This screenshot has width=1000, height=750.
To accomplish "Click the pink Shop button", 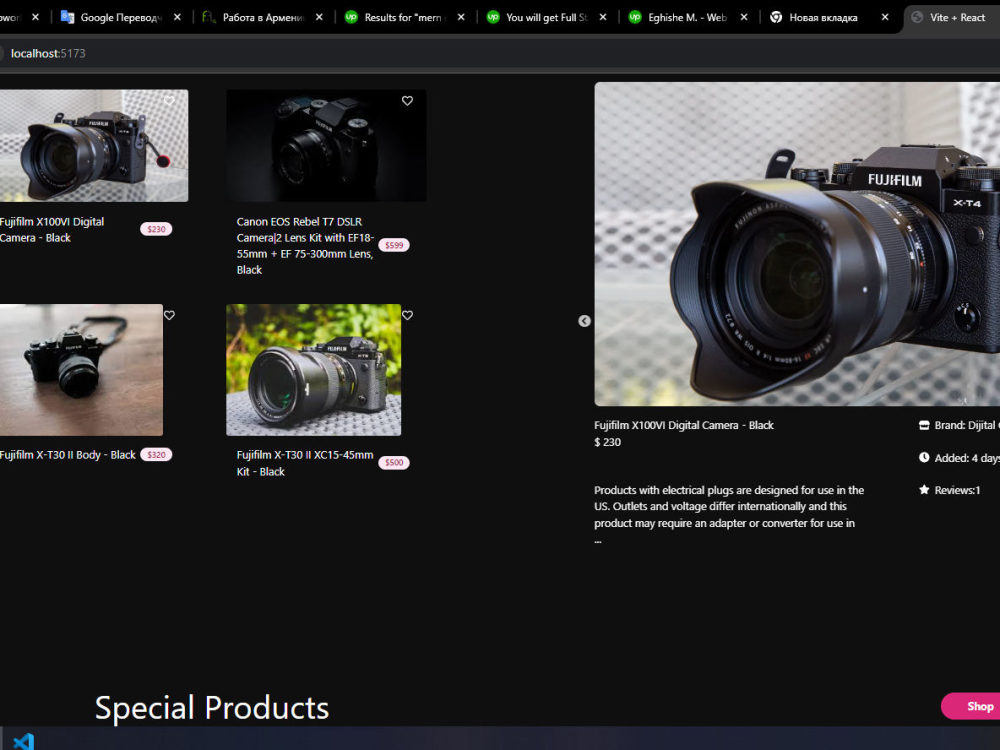I will pos(971,706).
